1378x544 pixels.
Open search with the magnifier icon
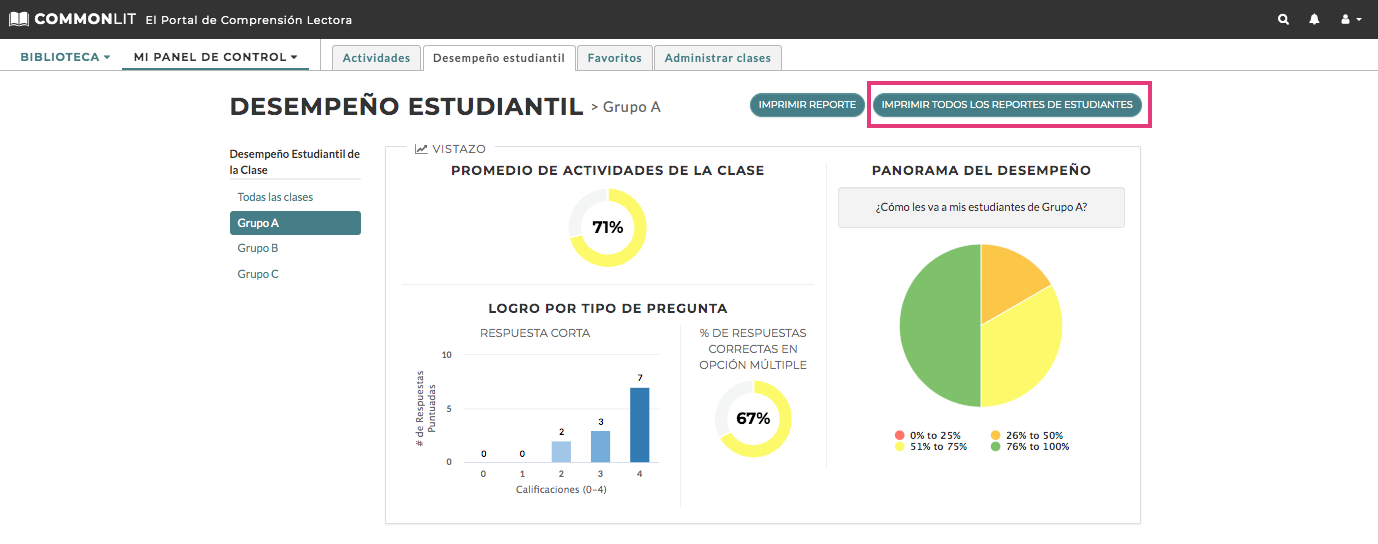point(1283,19)
